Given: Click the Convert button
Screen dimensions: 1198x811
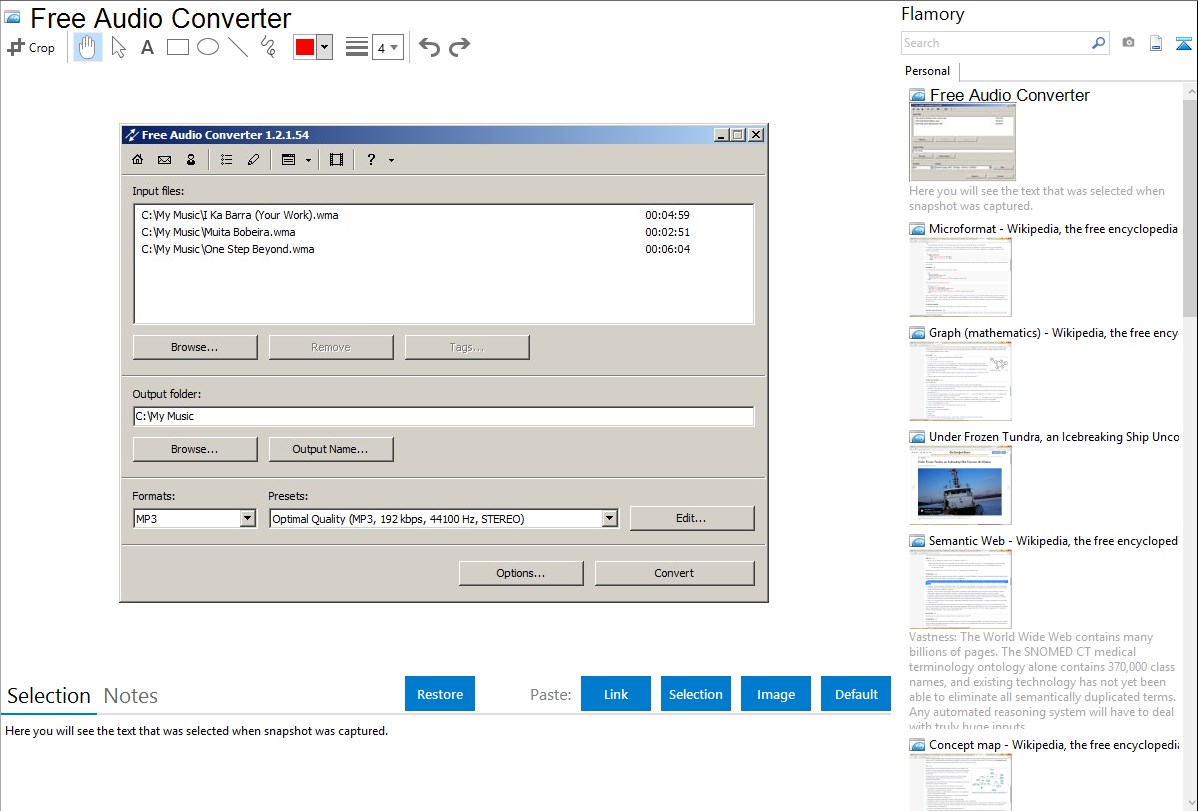Looking at the screenshot, I should (x=675, y=573).
